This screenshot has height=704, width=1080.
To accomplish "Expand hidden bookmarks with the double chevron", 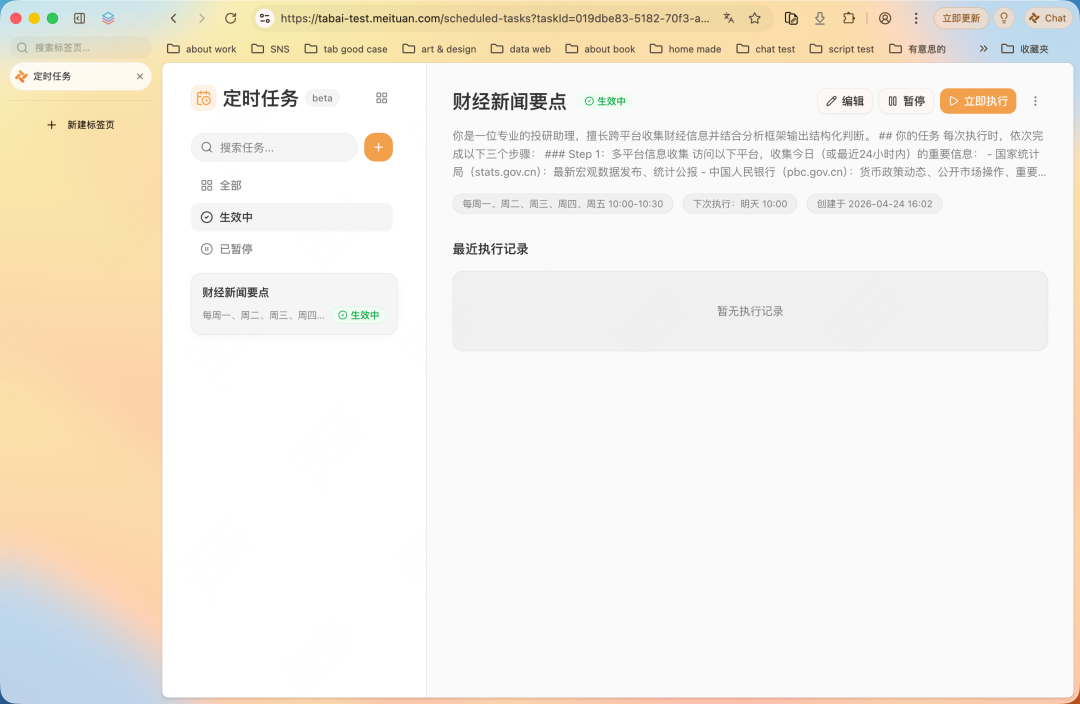I will (x=984, y=49).
